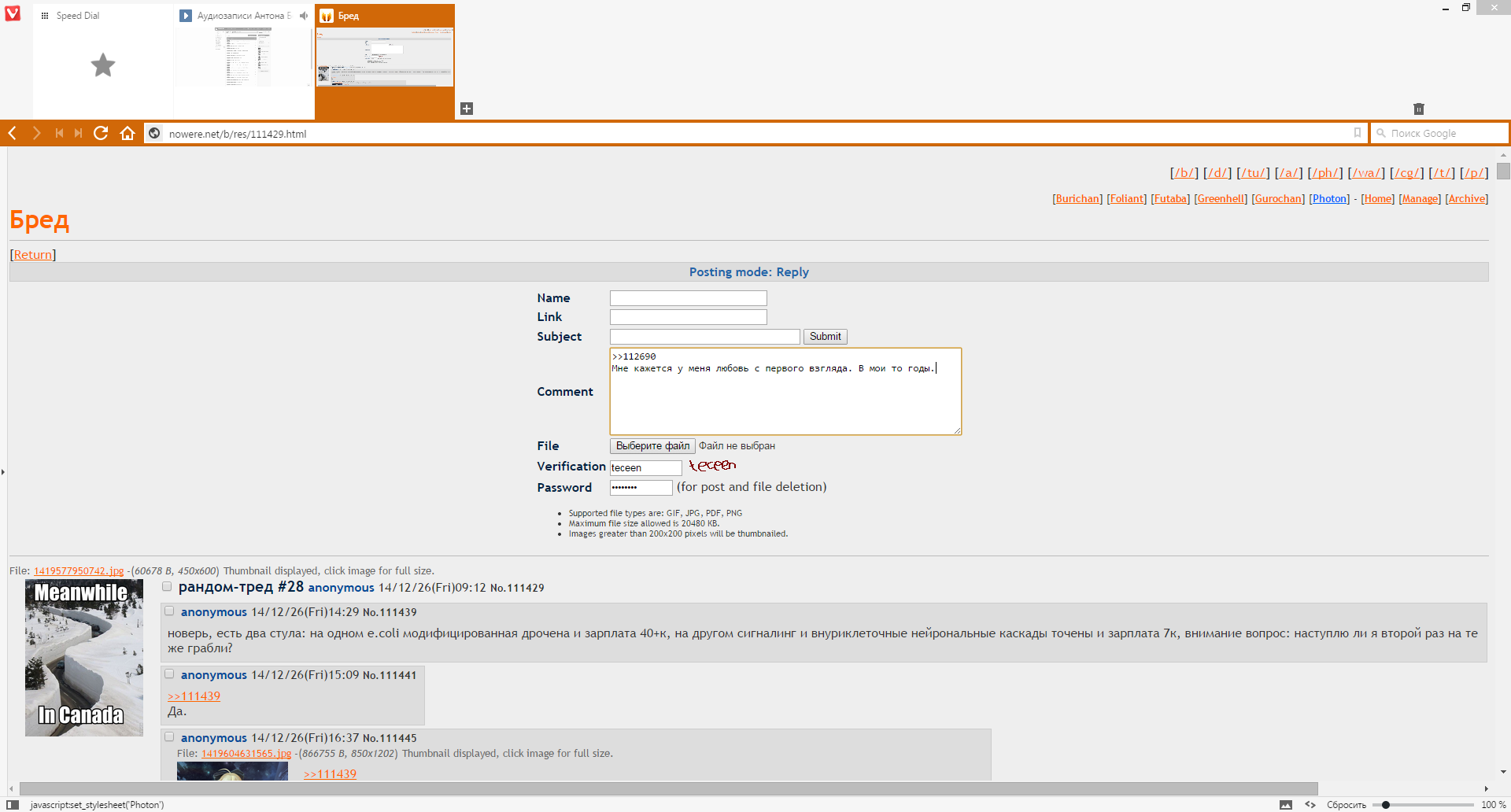Tick checkbox for post No.111445
Image resolution: width=1511 pixels, height=812 pixels.
pos(169,736)
